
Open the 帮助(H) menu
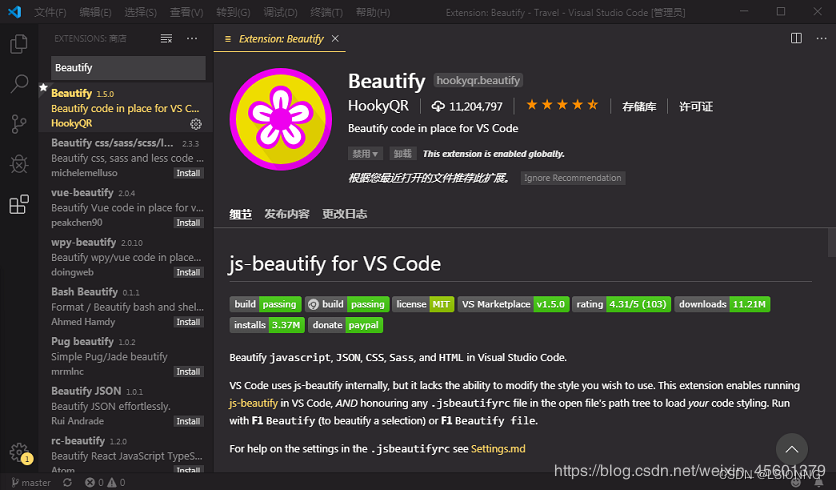pos(373,12)
